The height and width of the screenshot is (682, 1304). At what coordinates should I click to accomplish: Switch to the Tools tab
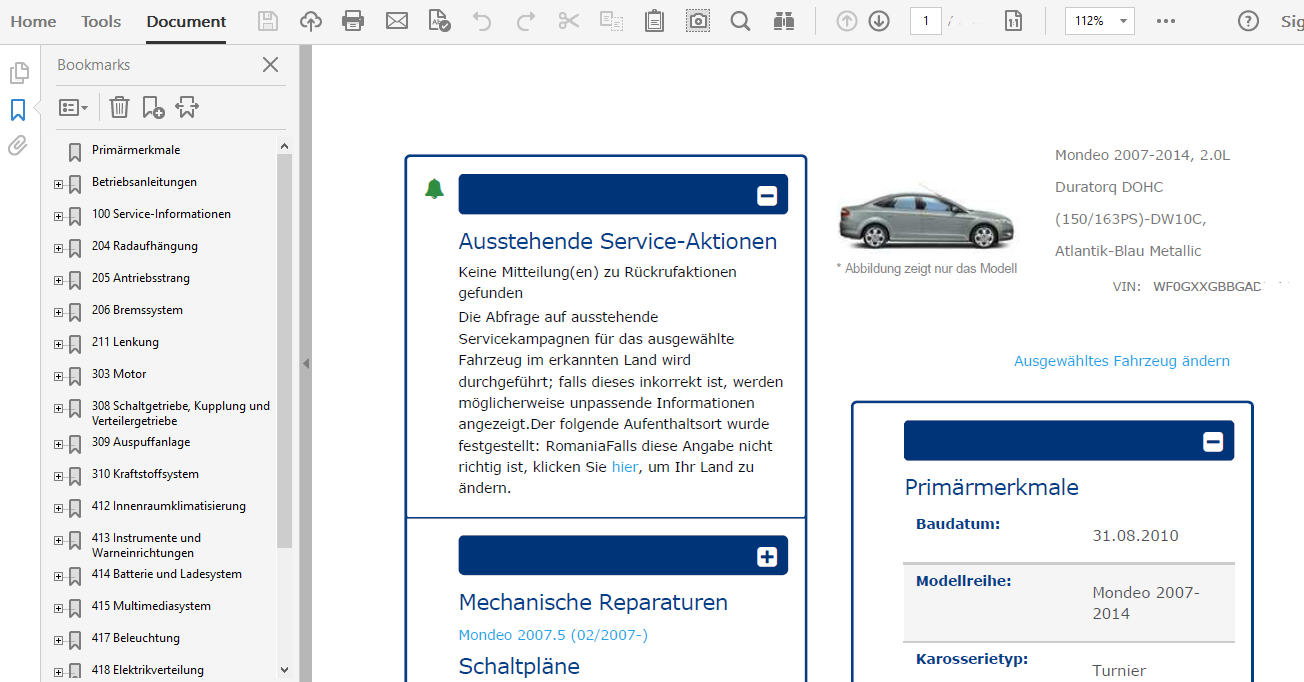point(101,21)
